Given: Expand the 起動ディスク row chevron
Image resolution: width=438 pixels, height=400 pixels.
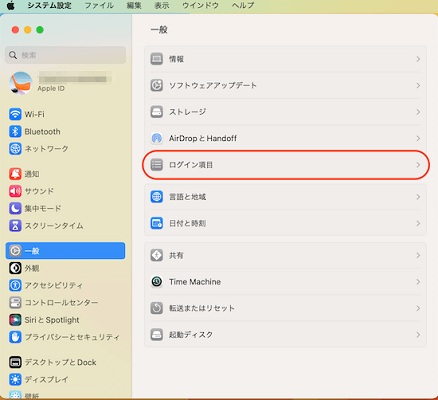Looking at the screenshot, I should [x=418, y=334].
